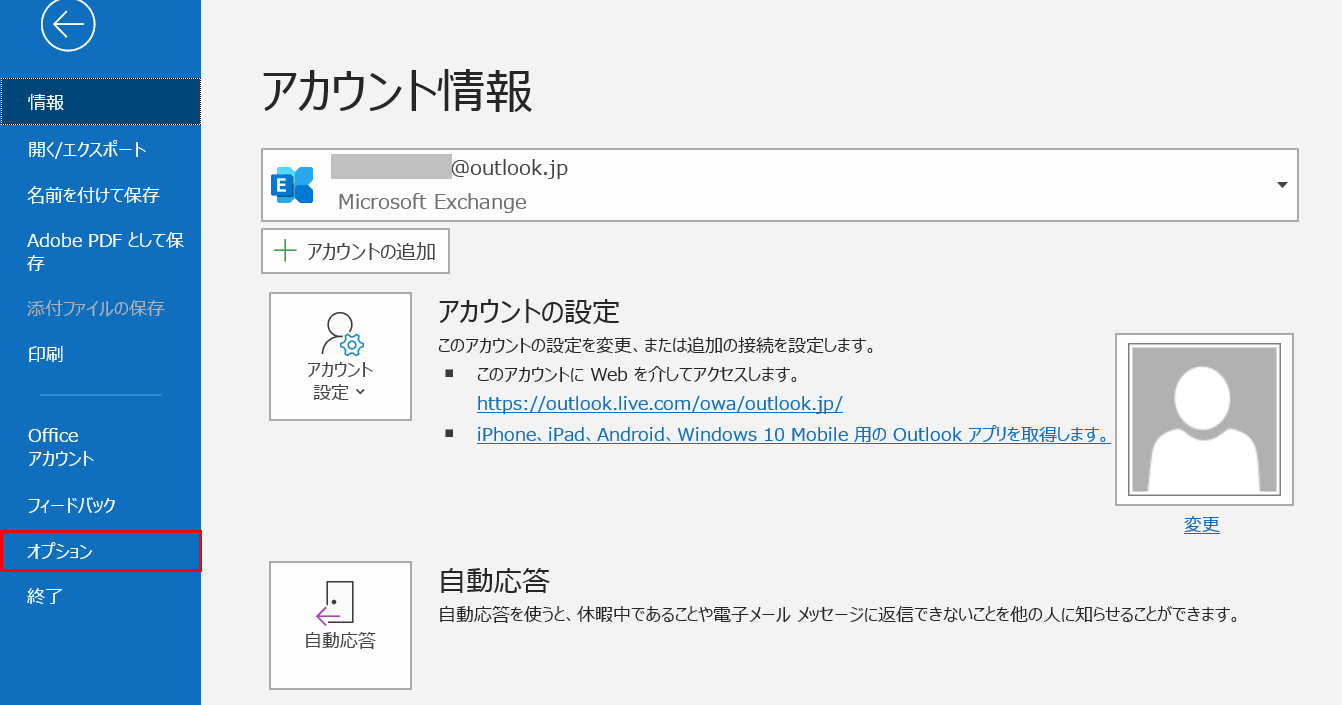Click the Microsoft Exchange account icon

tap(292, 185)
